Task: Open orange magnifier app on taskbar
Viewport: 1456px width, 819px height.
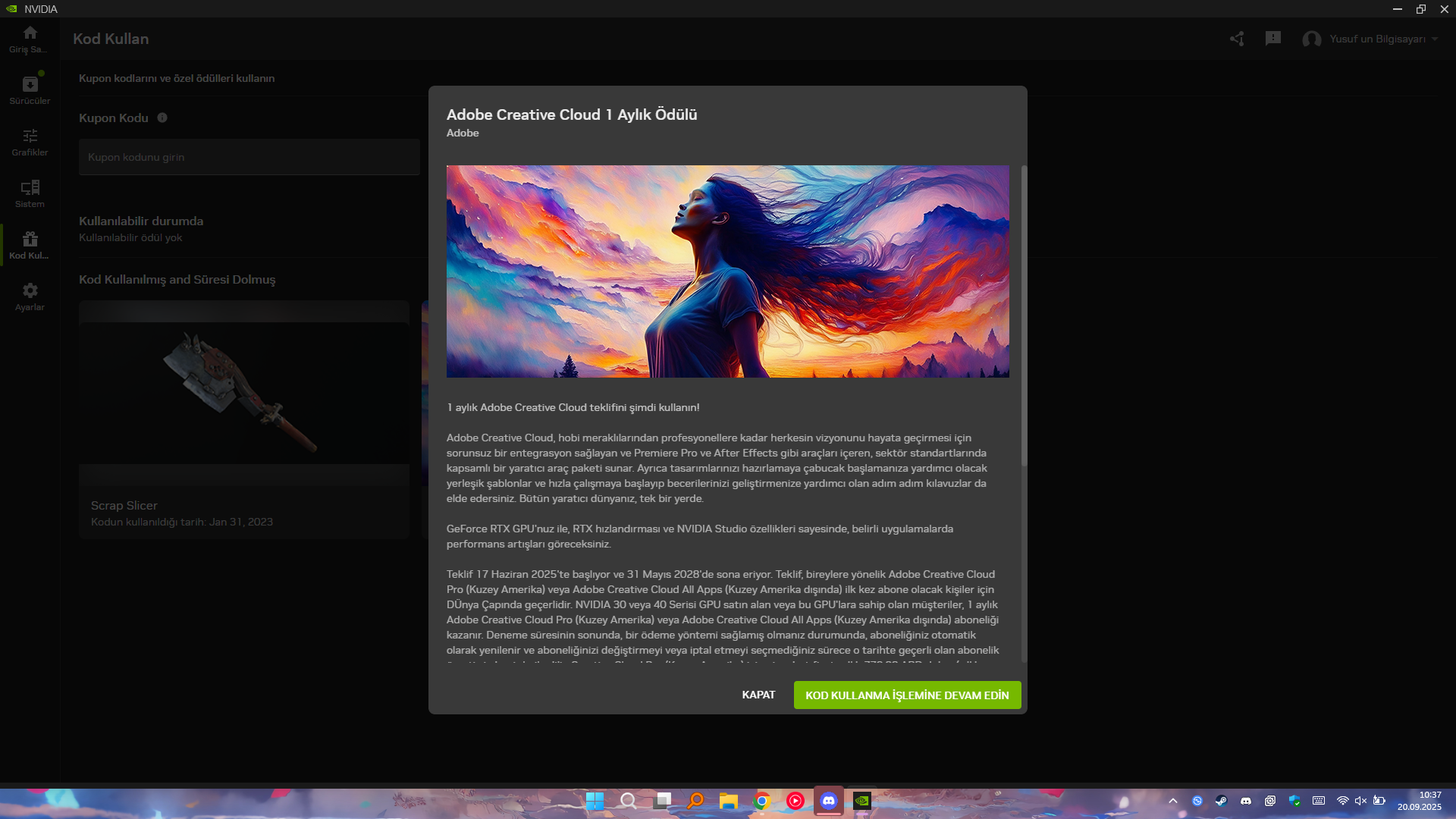Action: 695,801
